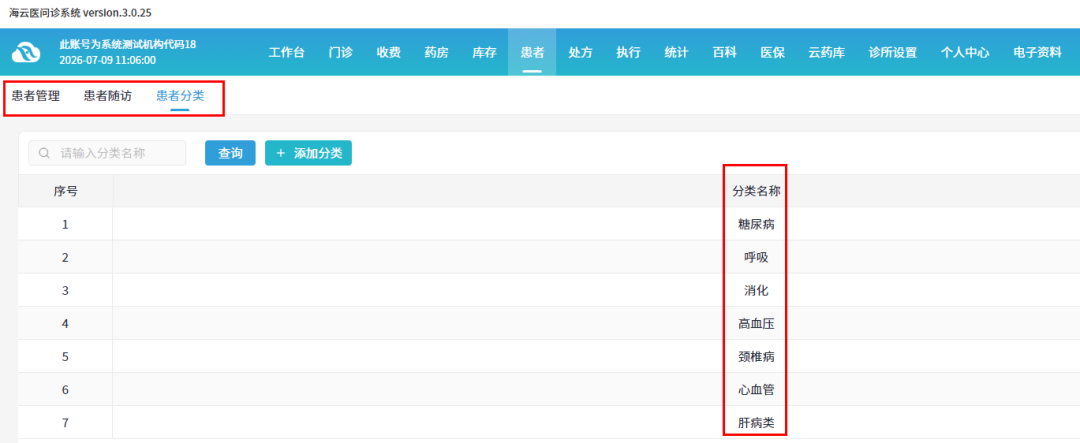The image size is (1080, 443).
Task: Click sequence number 5 cell
Action: [x=65, y=357]
